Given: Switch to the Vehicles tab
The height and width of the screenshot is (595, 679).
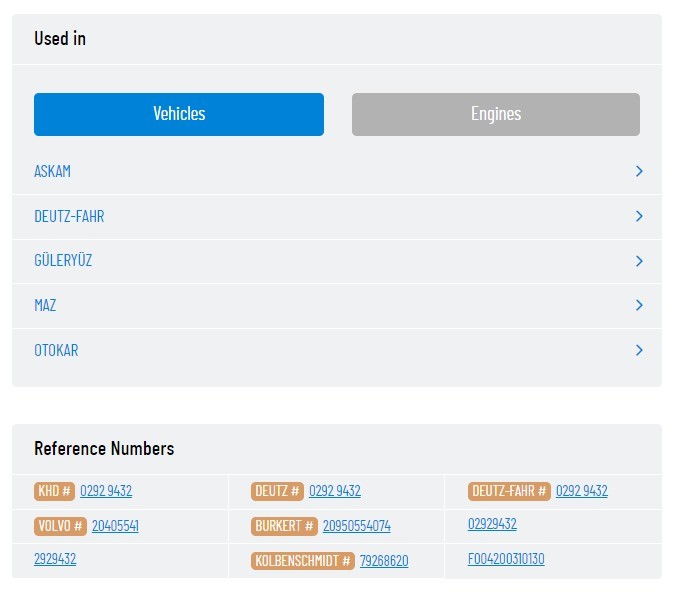Looking at the screenshot, I should (x=179, y=114).
